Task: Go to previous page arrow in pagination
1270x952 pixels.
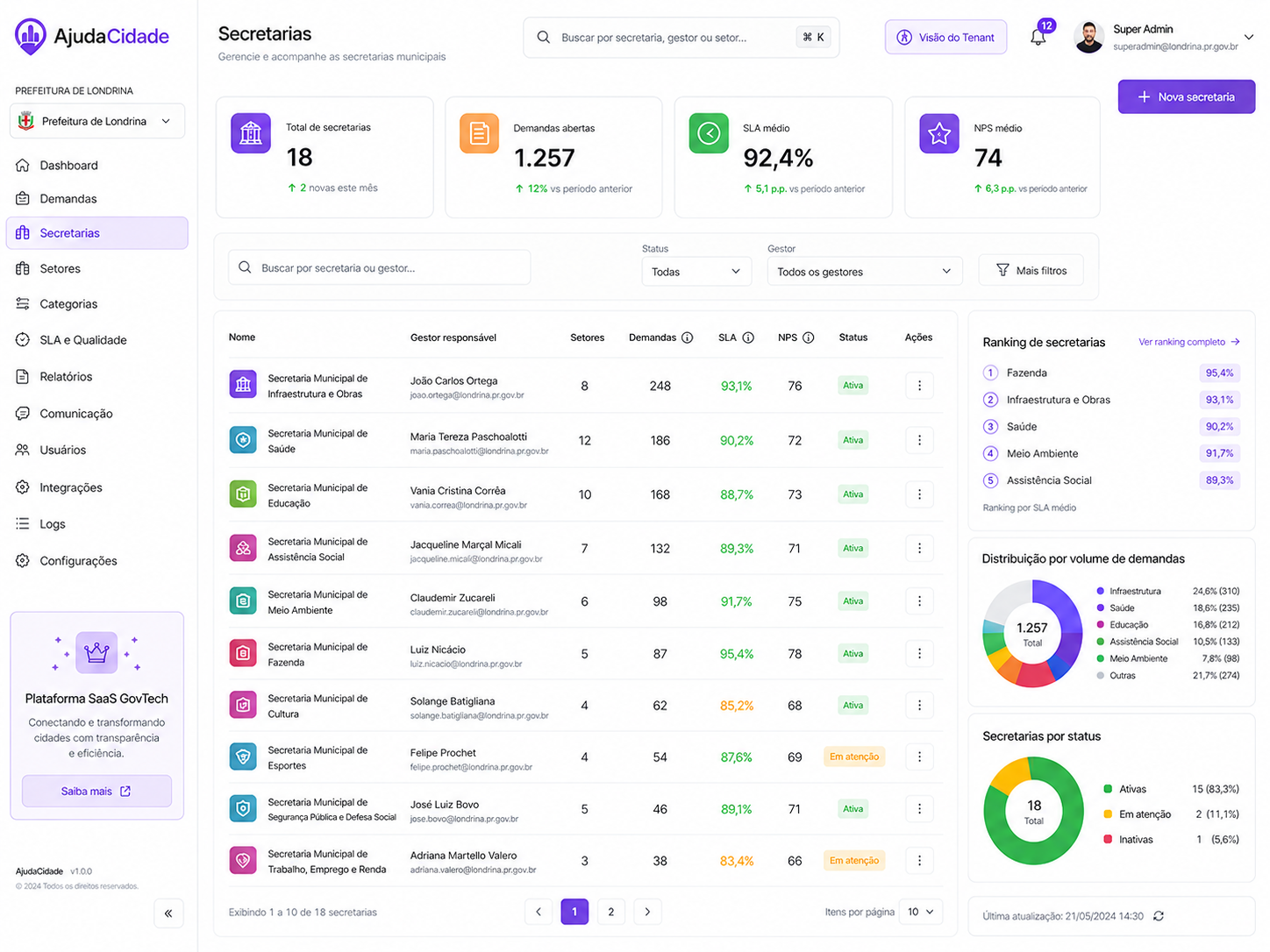Action: click(x=539, y=912)
